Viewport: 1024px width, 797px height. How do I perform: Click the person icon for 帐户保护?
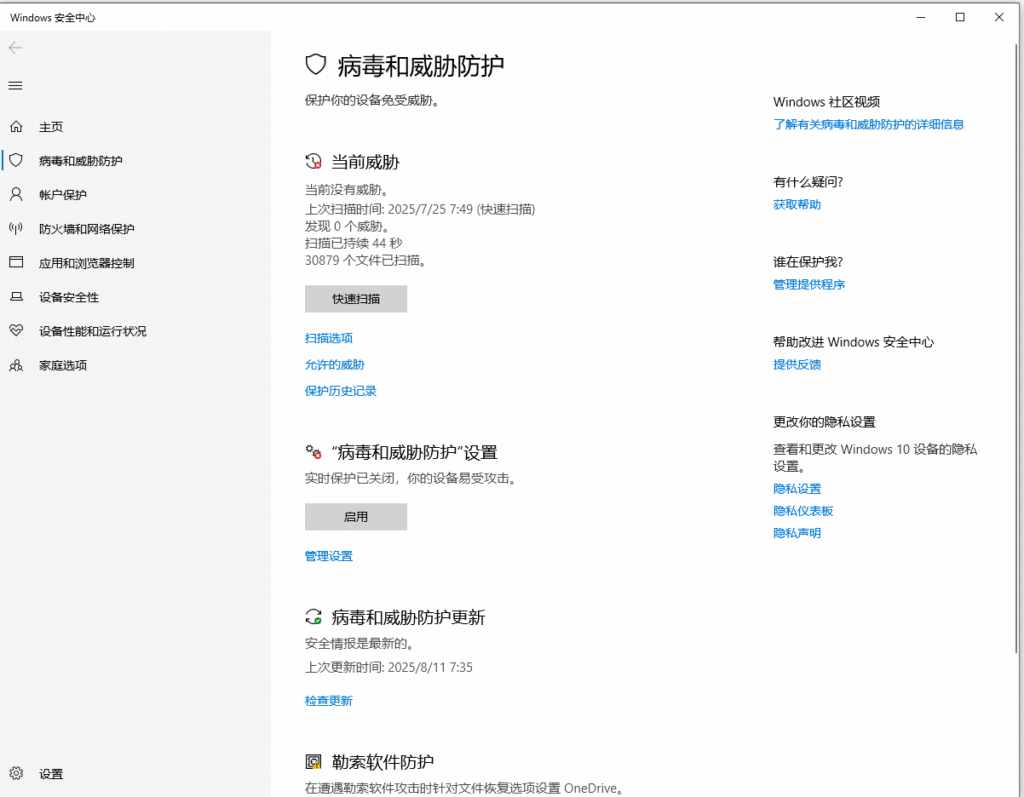tap(16, 195)
